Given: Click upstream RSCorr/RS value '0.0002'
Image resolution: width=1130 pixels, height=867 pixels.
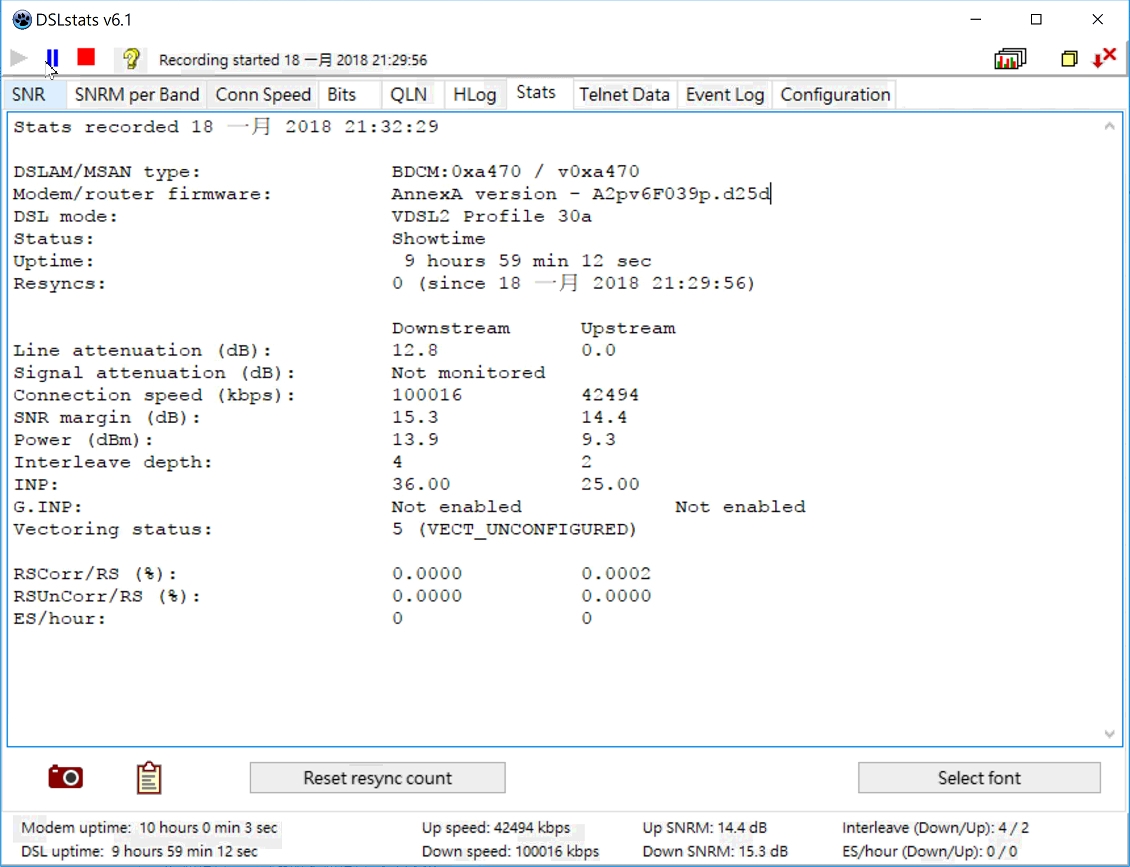Looking at the screenshot, I should coord(616,574).
